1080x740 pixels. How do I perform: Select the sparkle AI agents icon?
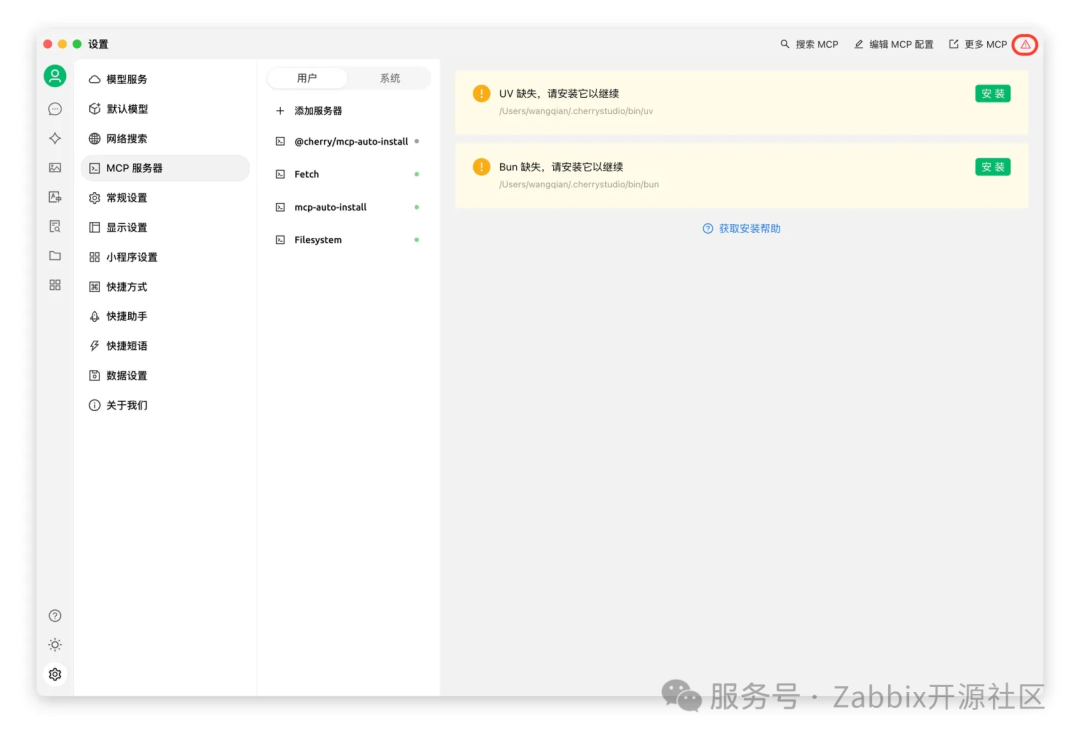pos(55,138)
